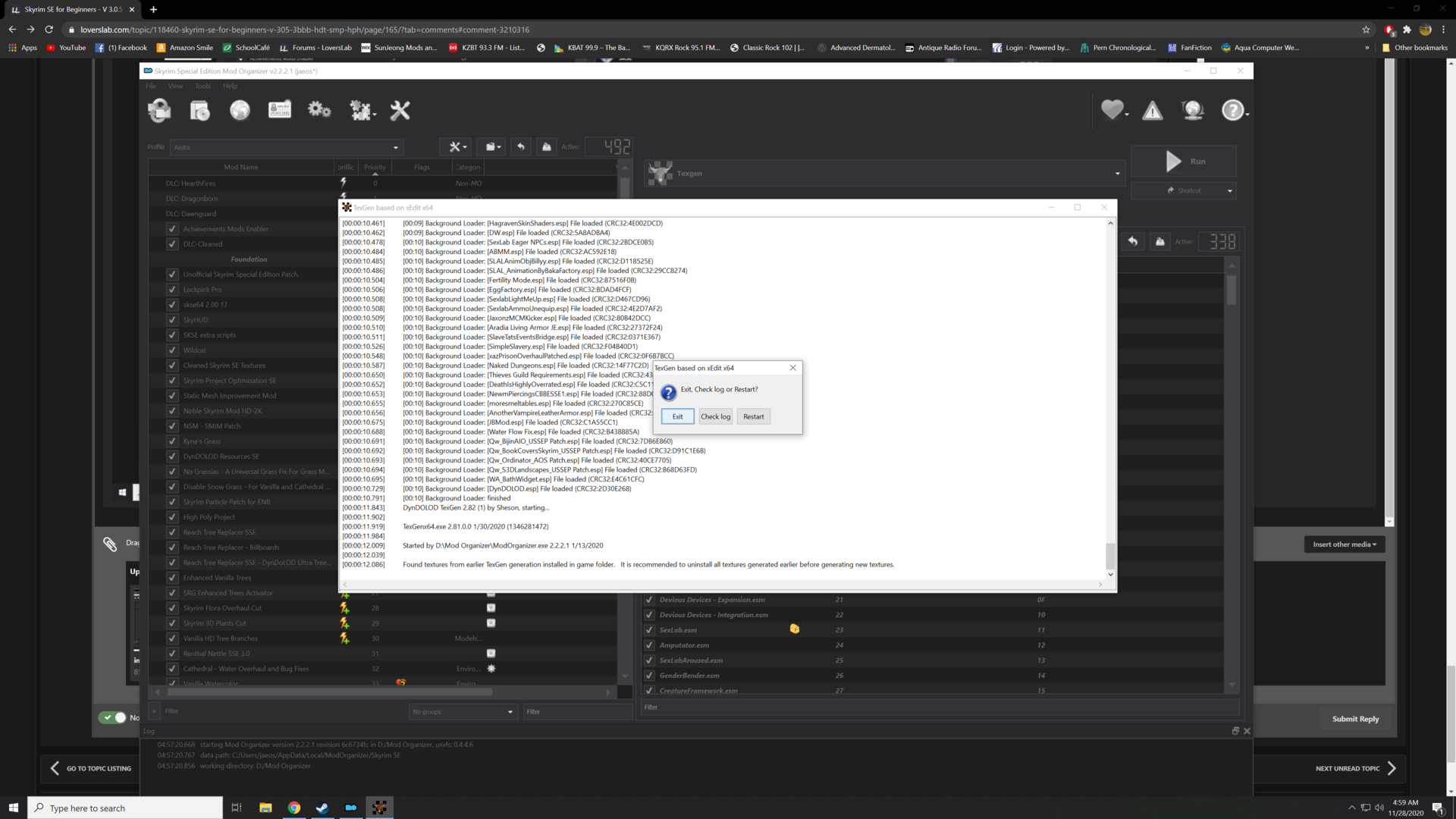Click the Mod Organizer update globe icon

coord(1193,111)
